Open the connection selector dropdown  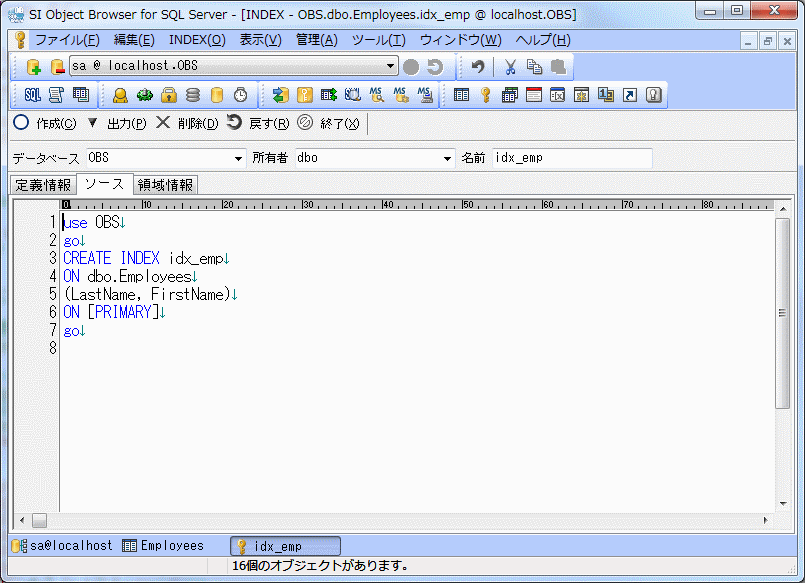click(391, 67)
